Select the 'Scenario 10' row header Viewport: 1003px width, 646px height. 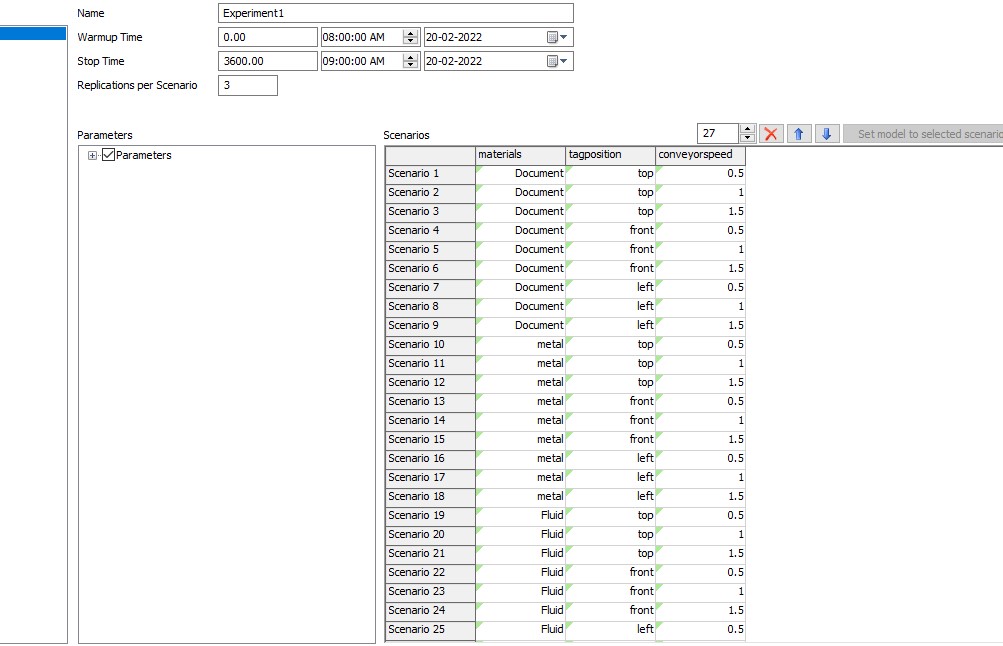[x=430, y=344]
